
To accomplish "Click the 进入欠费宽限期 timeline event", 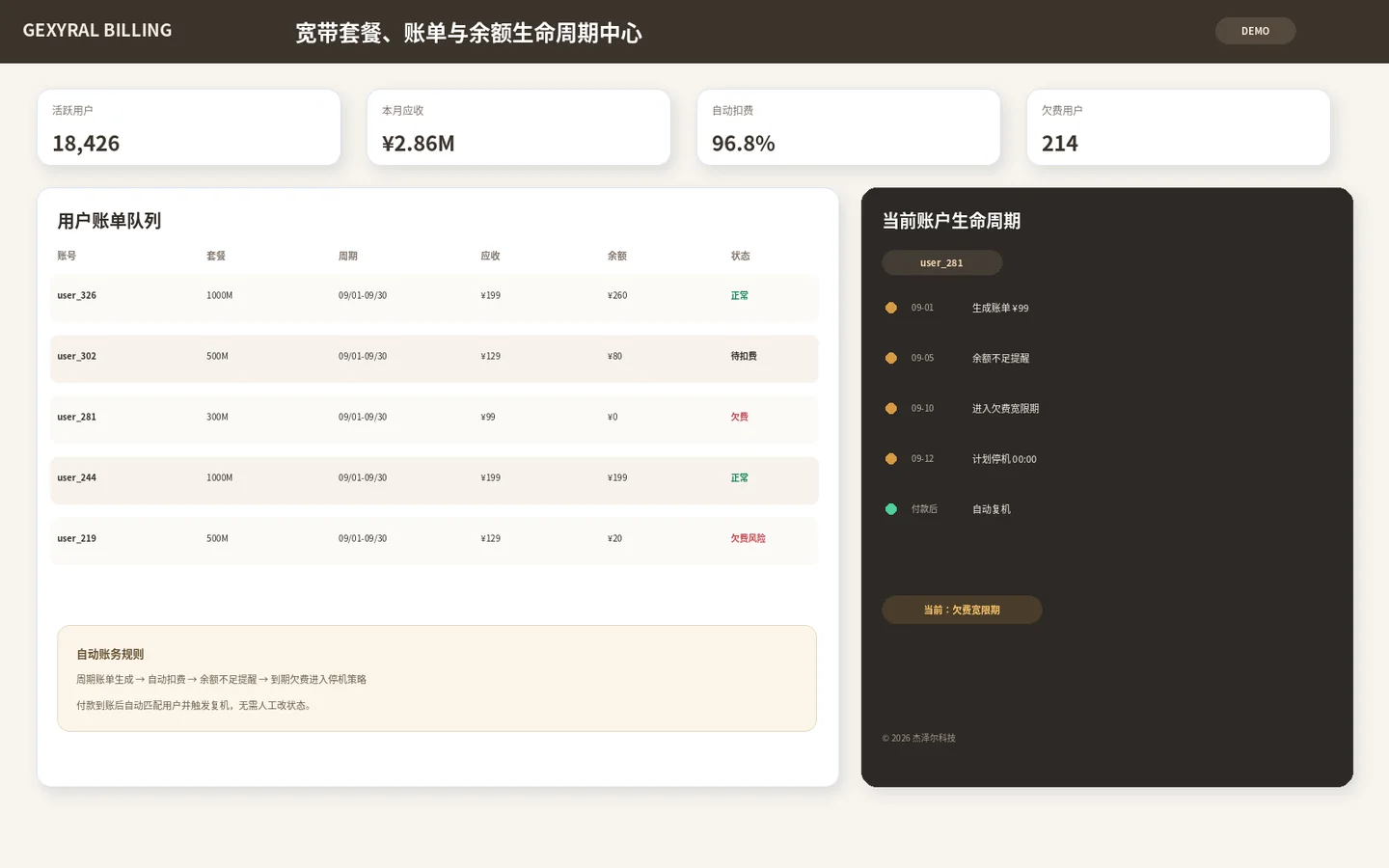I will 1005,408.
